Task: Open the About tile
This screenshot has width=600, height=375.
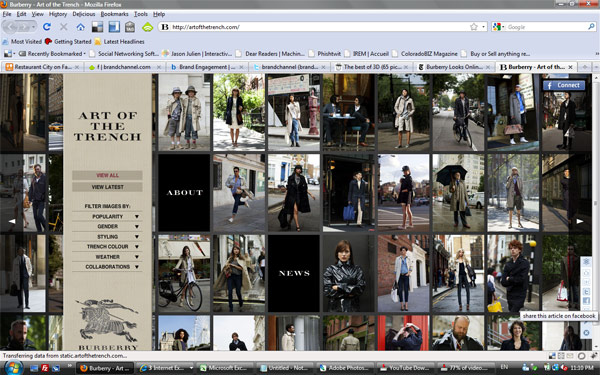Action: [x=184, y=192]
